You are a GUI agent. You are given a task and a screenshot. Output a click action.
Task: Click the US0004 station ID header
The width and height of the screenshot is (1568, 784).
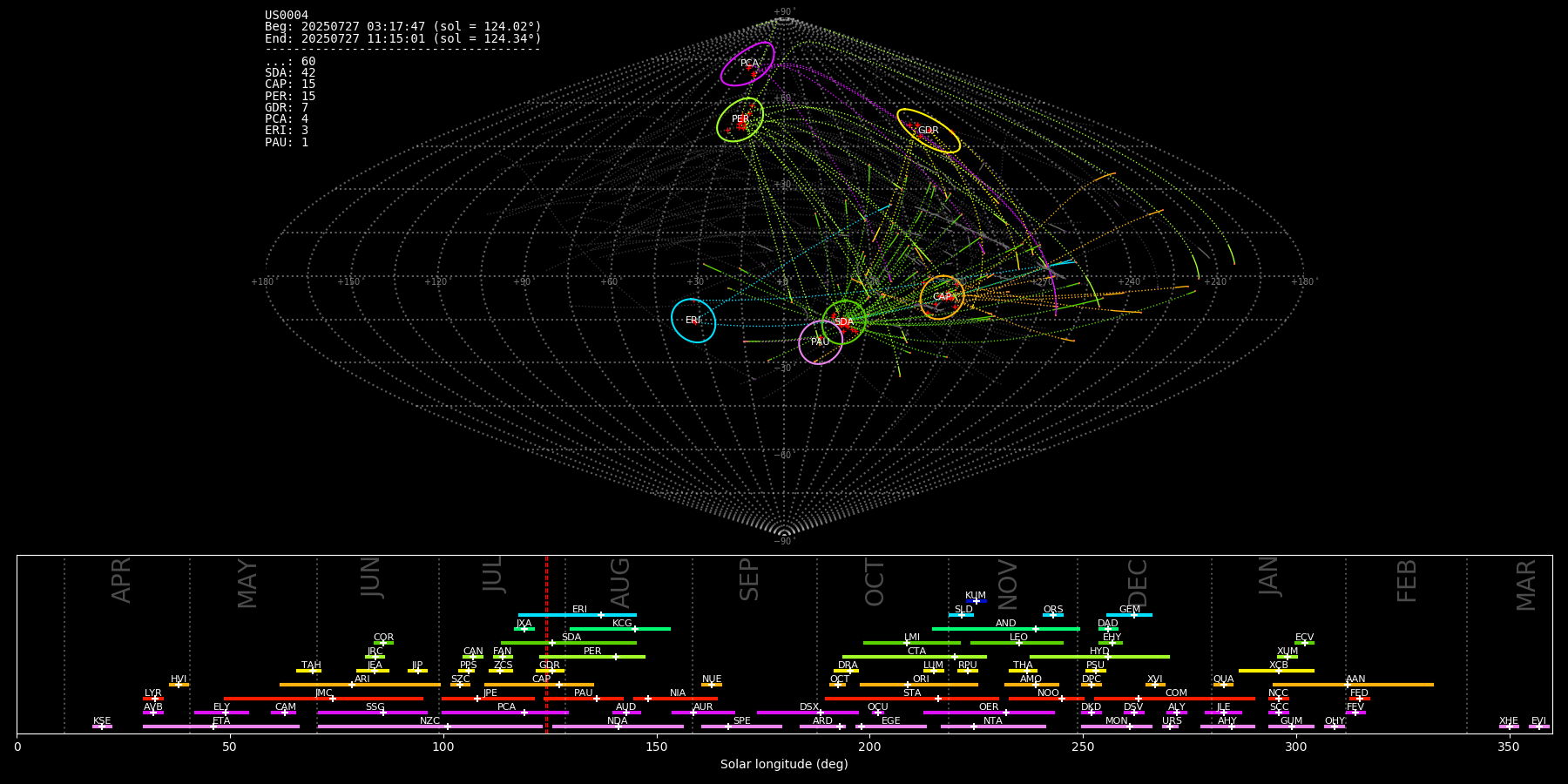pyautogui.click(x=287, y=15)
